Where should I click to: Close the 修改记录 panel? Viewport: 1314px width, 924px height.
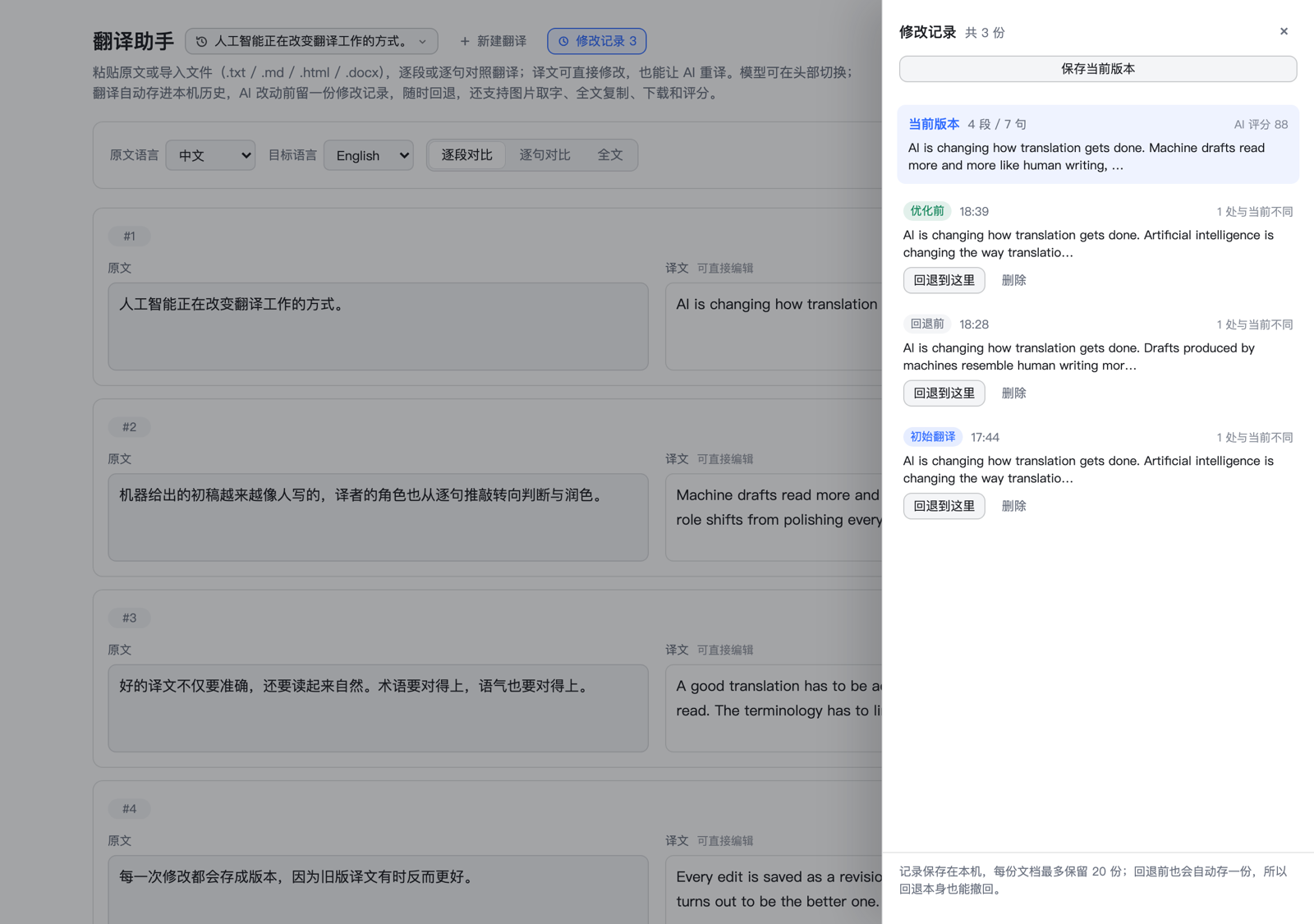pos(1284,31)
